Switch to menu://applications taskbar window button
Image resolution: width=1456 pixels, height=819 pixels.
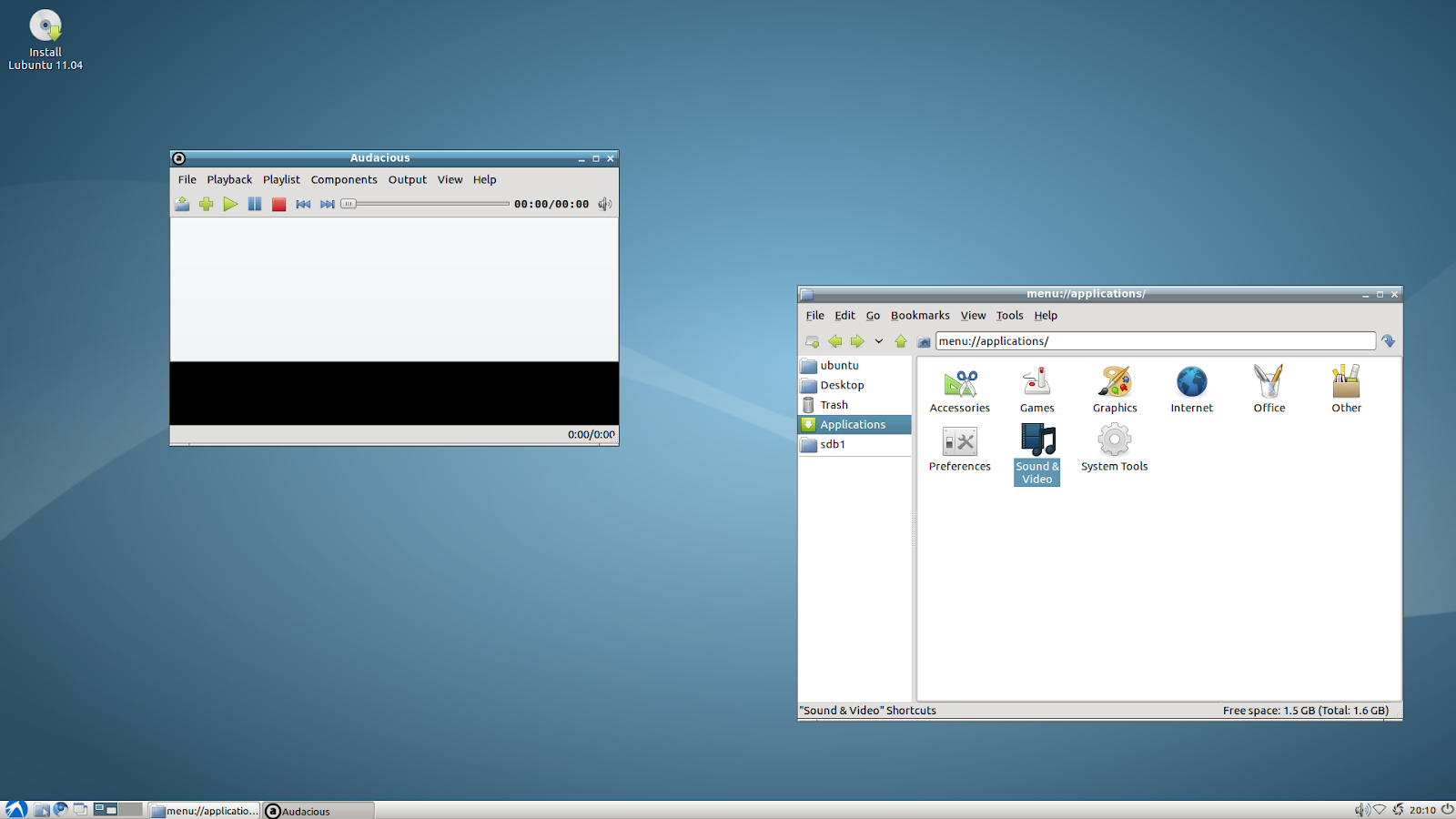204,810
